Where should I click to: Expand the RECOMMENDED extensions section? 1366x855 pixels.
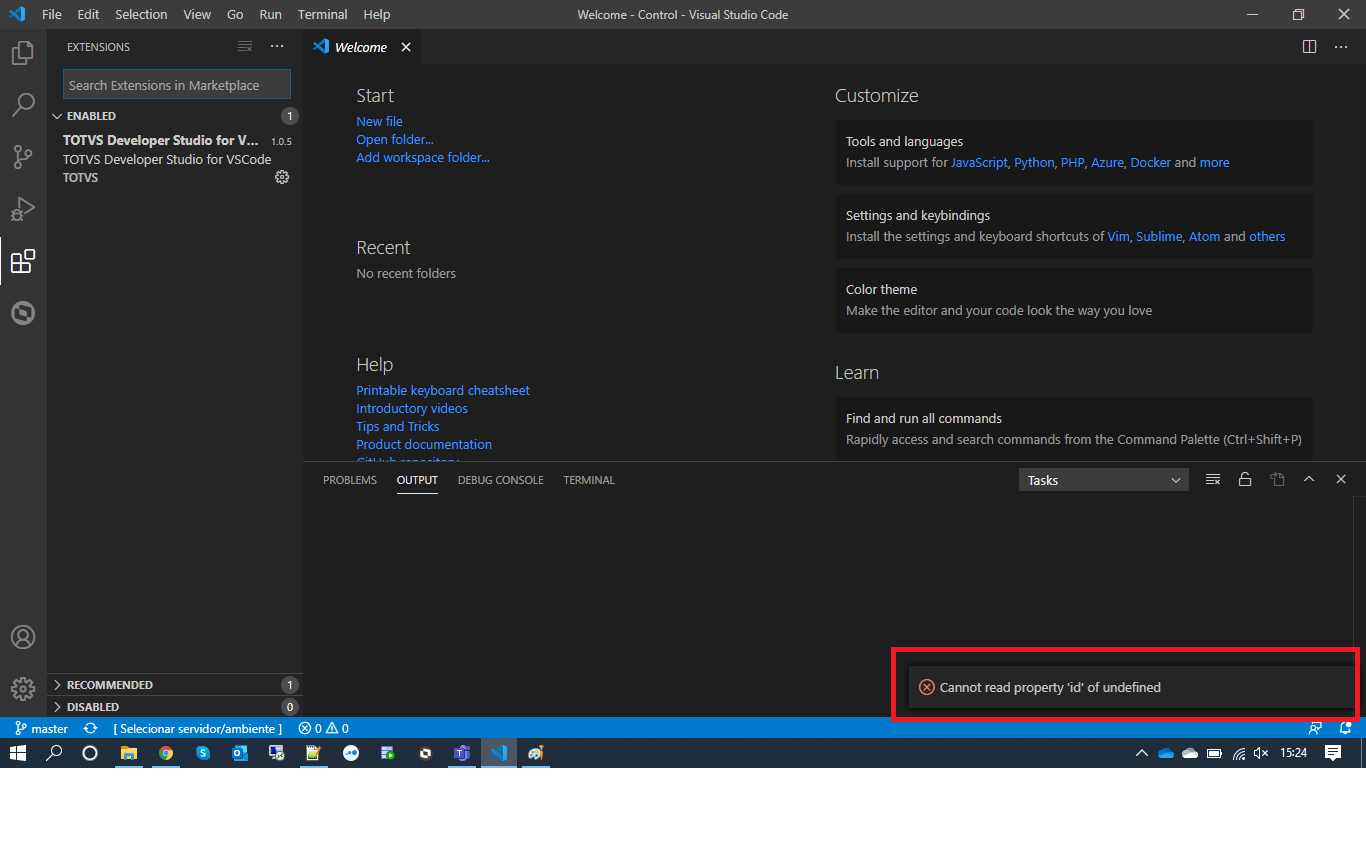[114, 684]
